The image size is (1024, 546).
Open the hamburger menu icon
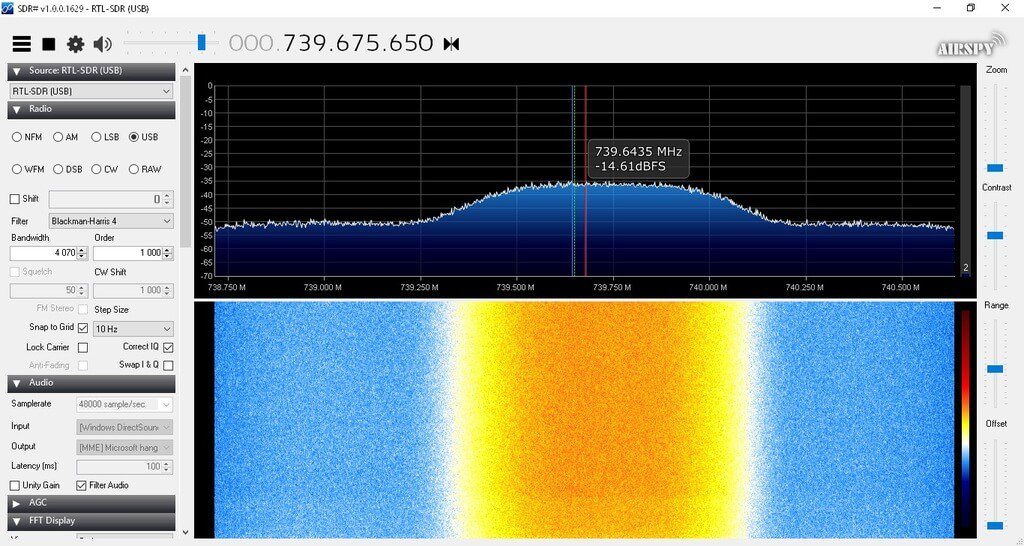click(x=21, y=44)
